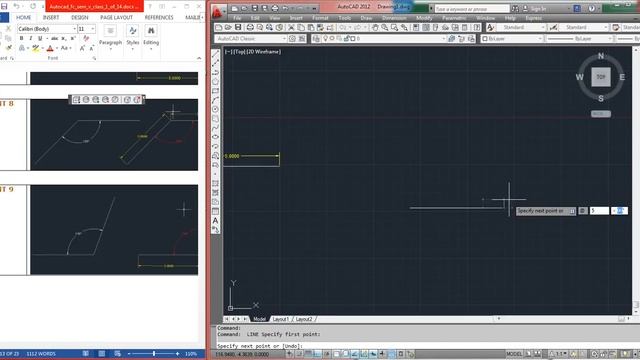Image resolution: width=640 pixels, height=360 pixels.
Task: Open the Standard dimension style dropdown
Action: click(606, 27)
